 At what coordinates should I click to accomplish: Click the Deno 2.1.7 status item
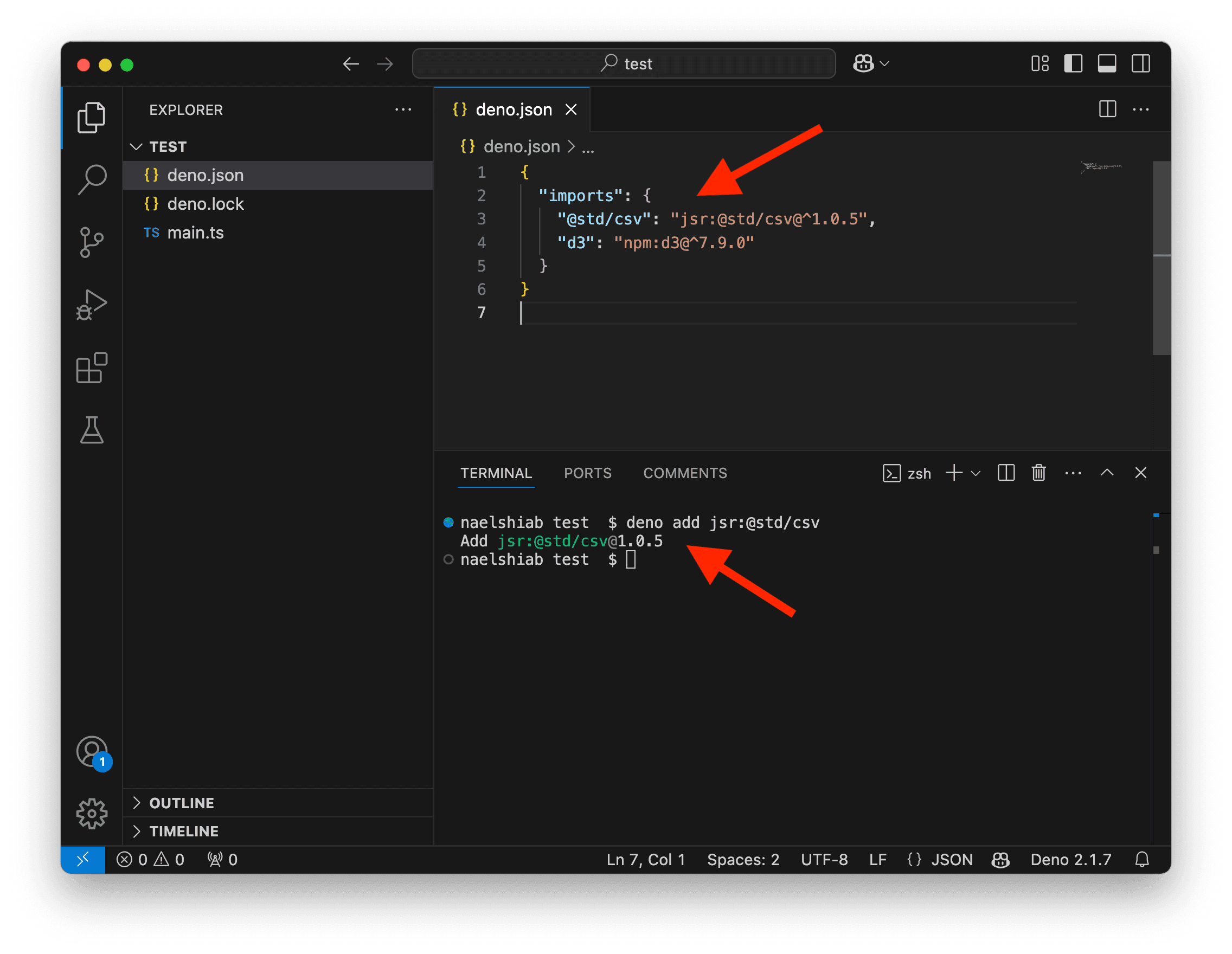(x=1070, y=859)
